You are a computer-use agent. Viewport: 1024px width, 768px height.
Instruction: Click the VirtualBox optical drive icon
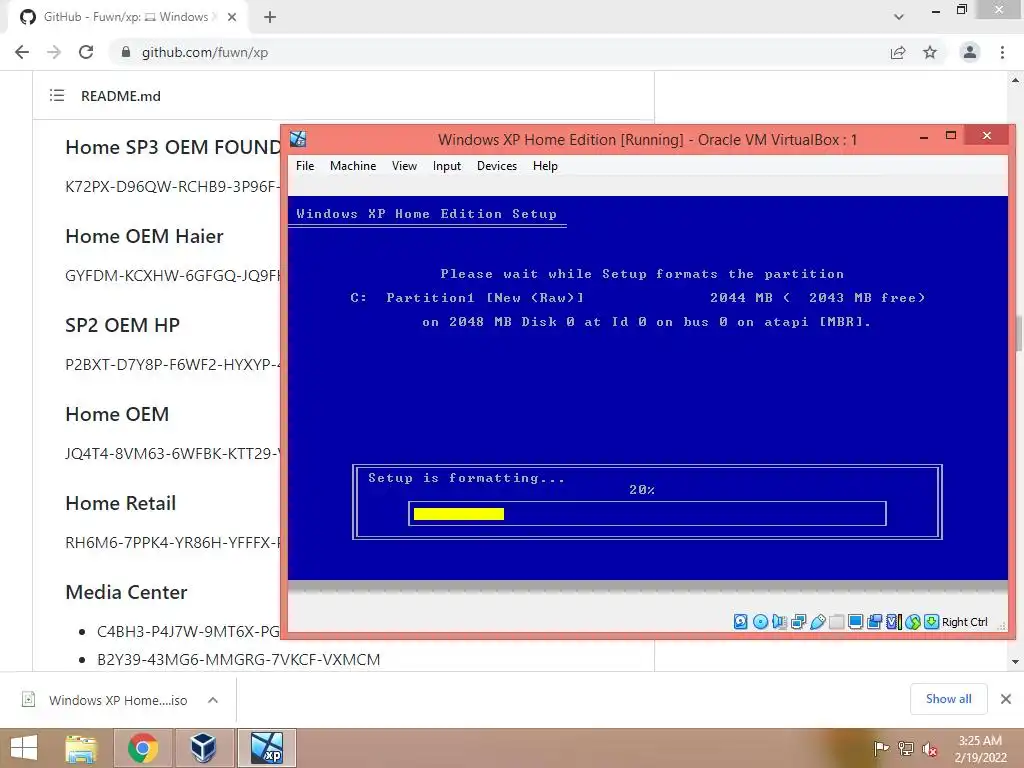[x=760, y=622]
